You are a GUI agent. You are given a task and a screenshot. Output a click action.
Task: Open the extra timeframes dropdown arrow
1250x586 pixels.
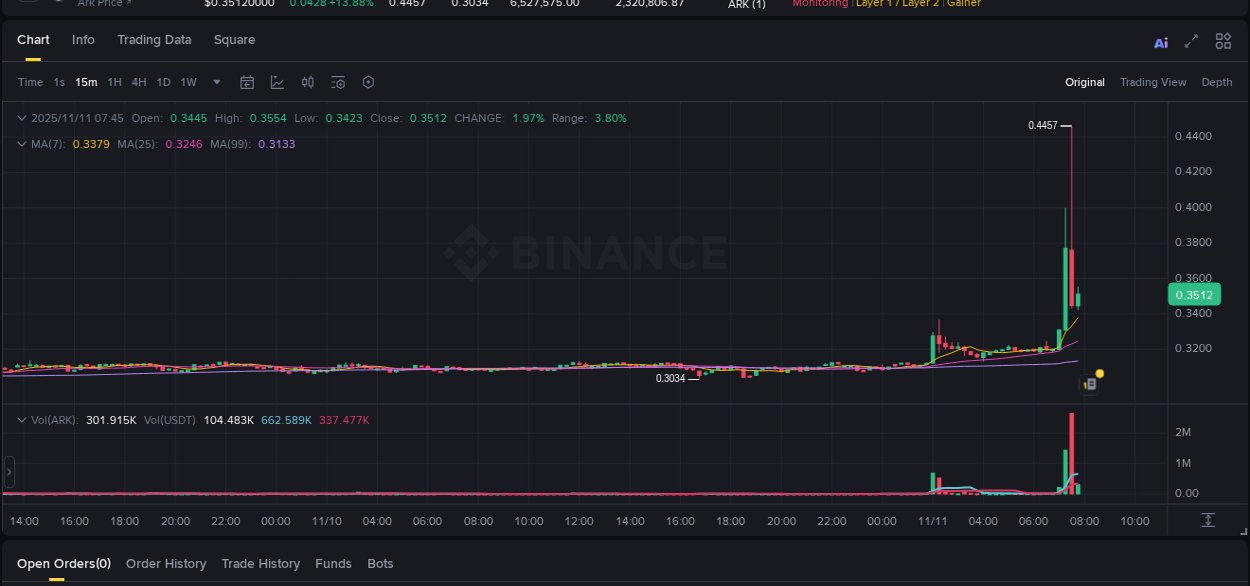[x=215, y=82]
